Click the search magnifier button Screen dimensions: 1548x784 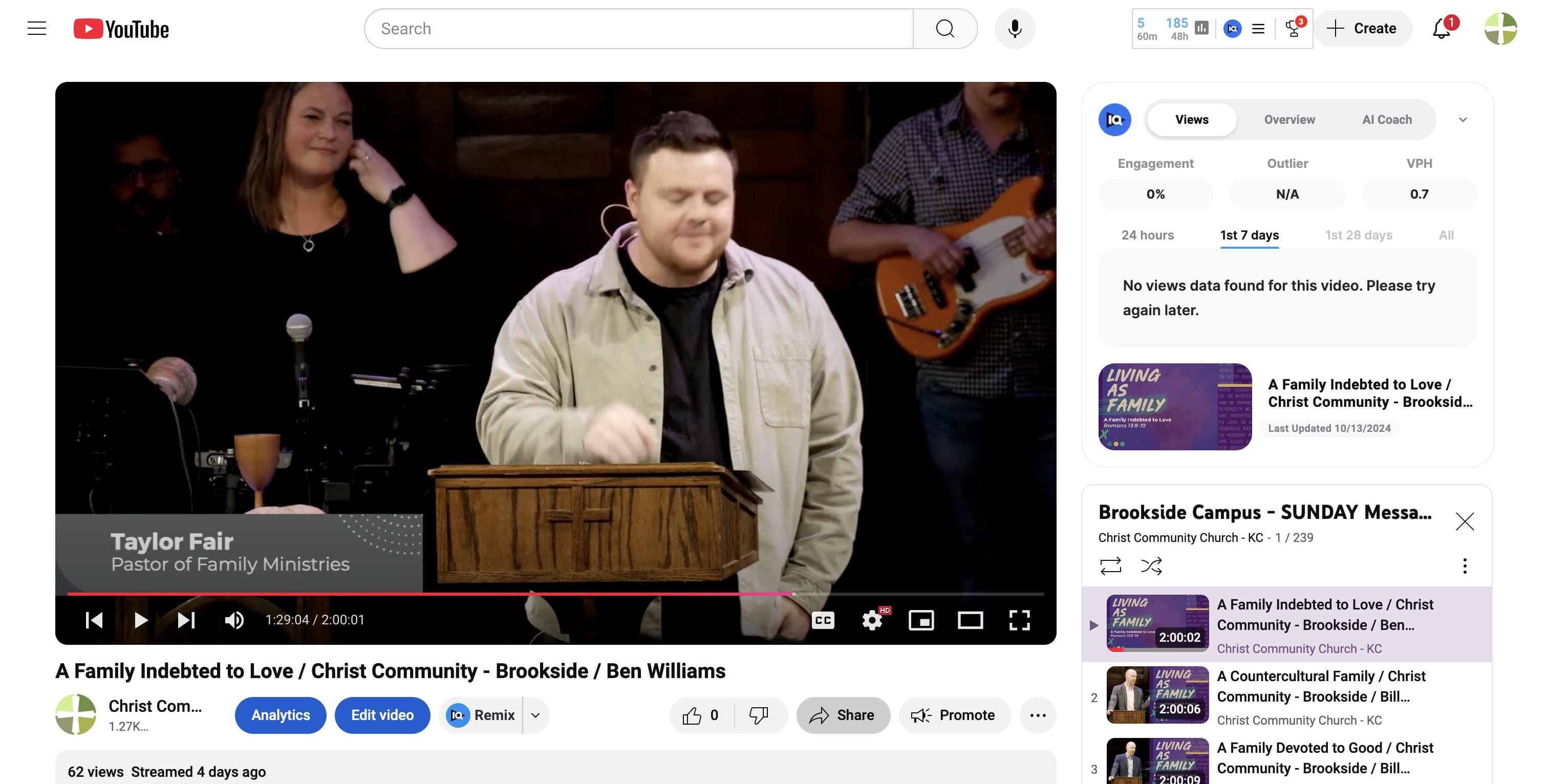(x=944, y=28)
